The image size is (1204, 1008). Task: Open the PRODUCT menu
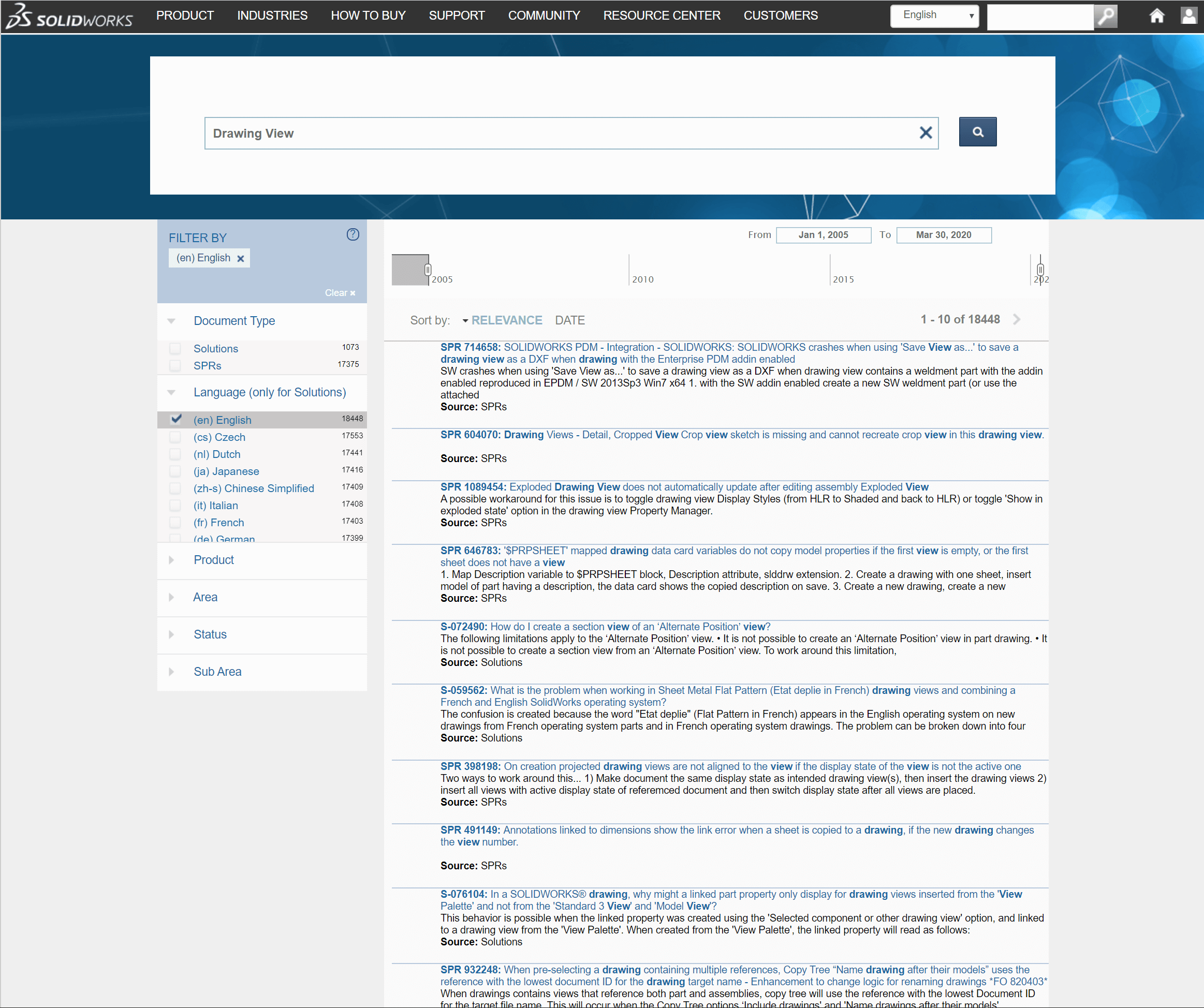coord(185,16)
